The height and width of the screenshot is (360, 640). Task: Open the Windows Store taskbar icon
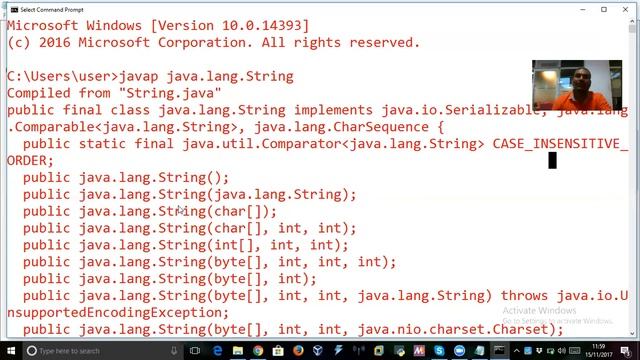pyautogui.click(x=278, y=351)
